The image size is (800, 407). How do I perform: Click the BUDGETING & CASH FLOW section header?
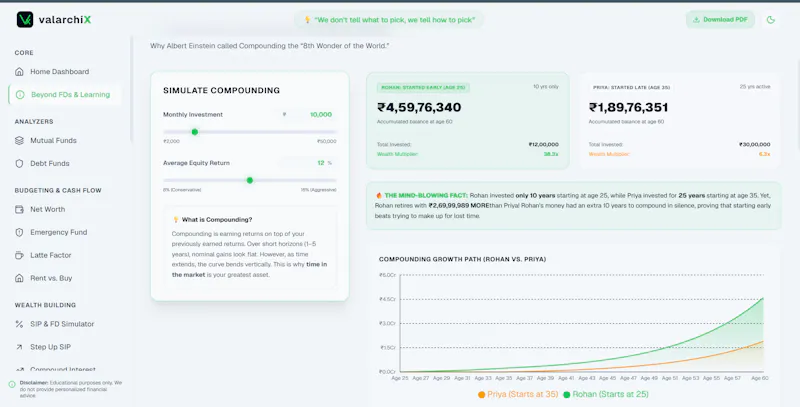point(58,190)
